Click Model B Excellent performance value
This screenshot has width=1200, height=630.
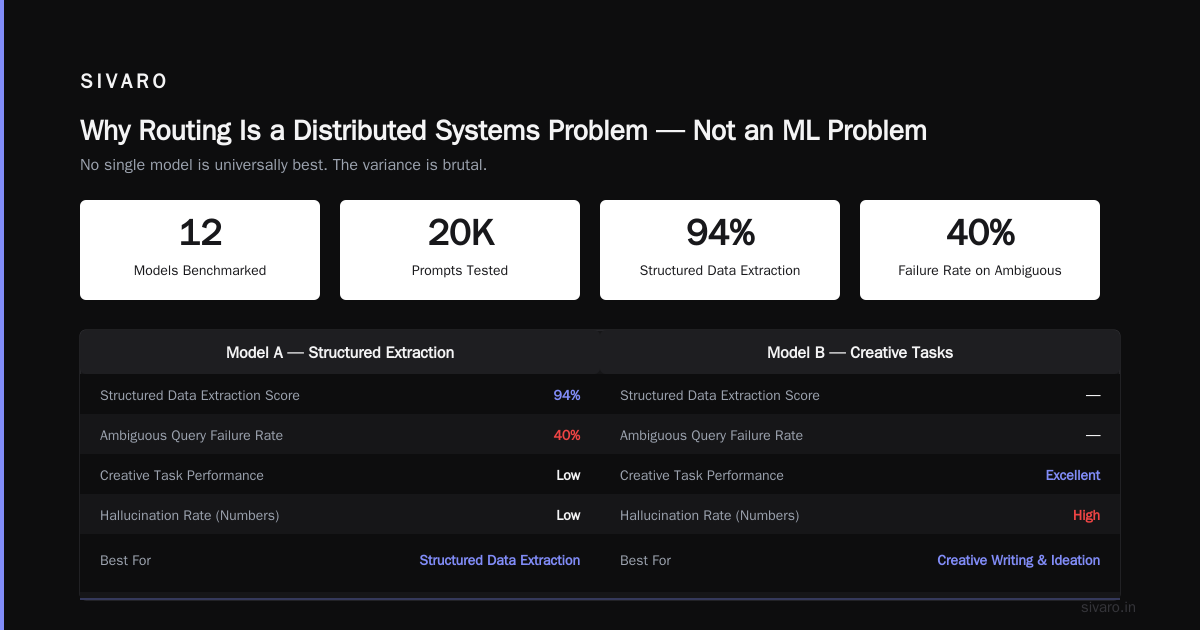[1073, 475]
